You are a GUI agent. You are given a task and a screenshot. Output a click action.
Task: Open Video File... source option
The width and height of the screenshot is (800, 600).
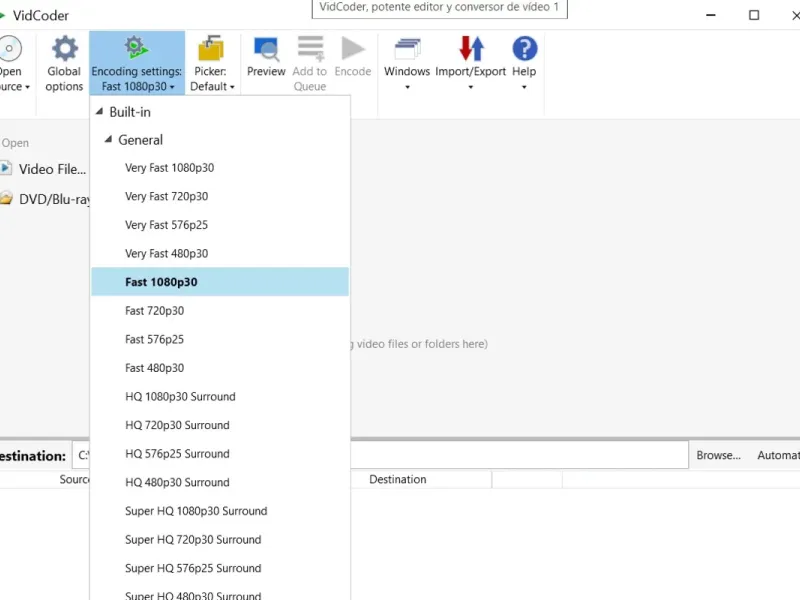[x=52, y=169]
